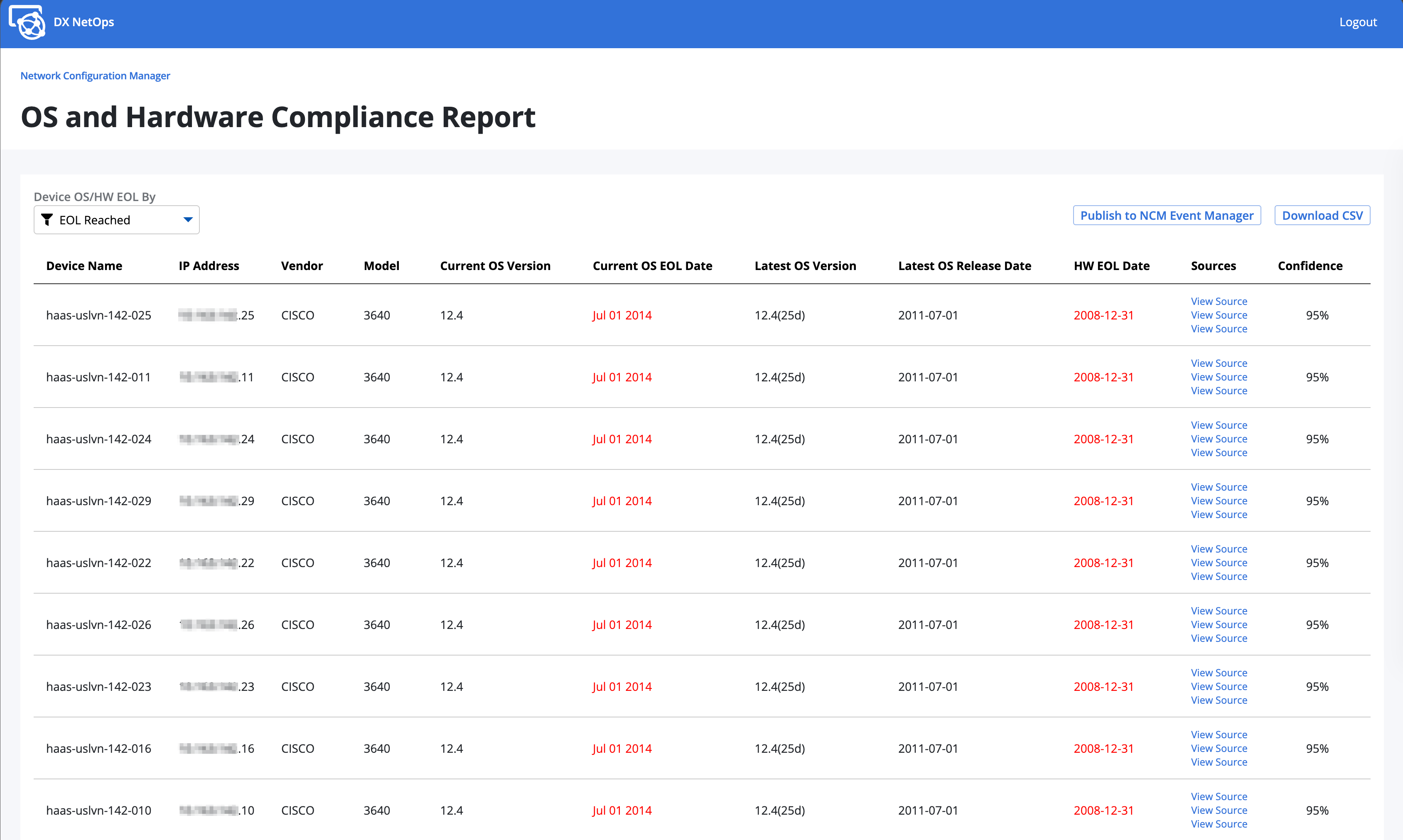Download the report as CSV
This screenshot has width=1403, height=840.
(1322, 215)
